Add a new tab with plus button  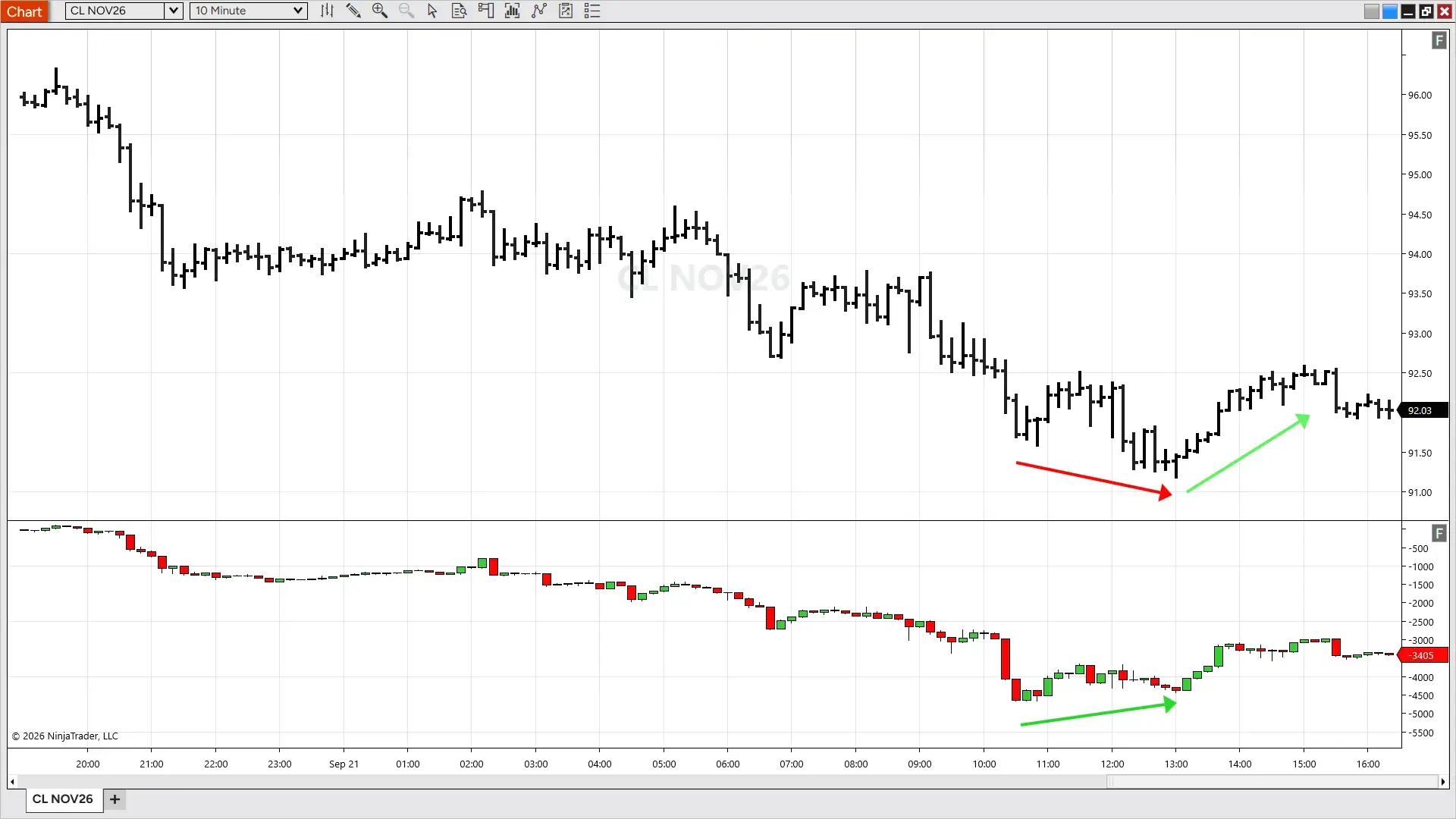click(x=115, y=799)
